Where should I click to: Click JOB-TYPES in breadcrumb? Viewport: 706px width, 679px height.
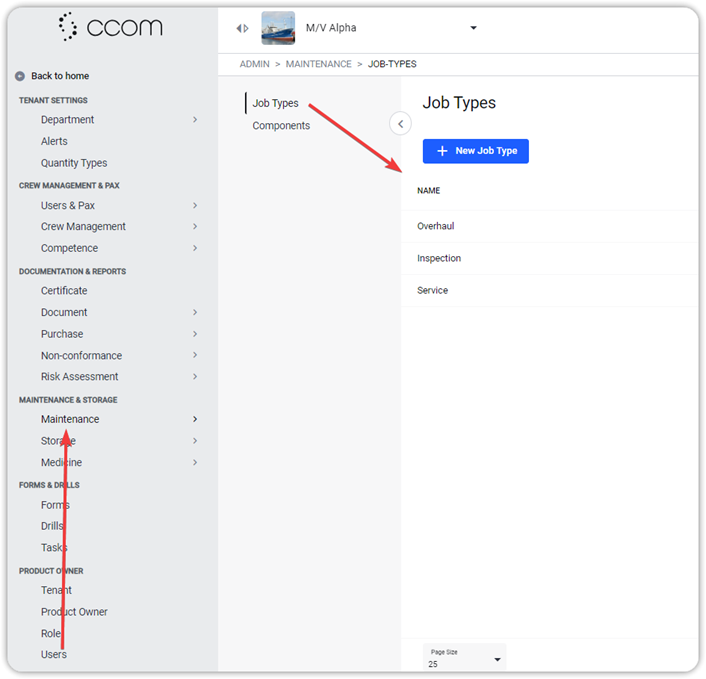[x=392, y=64]
